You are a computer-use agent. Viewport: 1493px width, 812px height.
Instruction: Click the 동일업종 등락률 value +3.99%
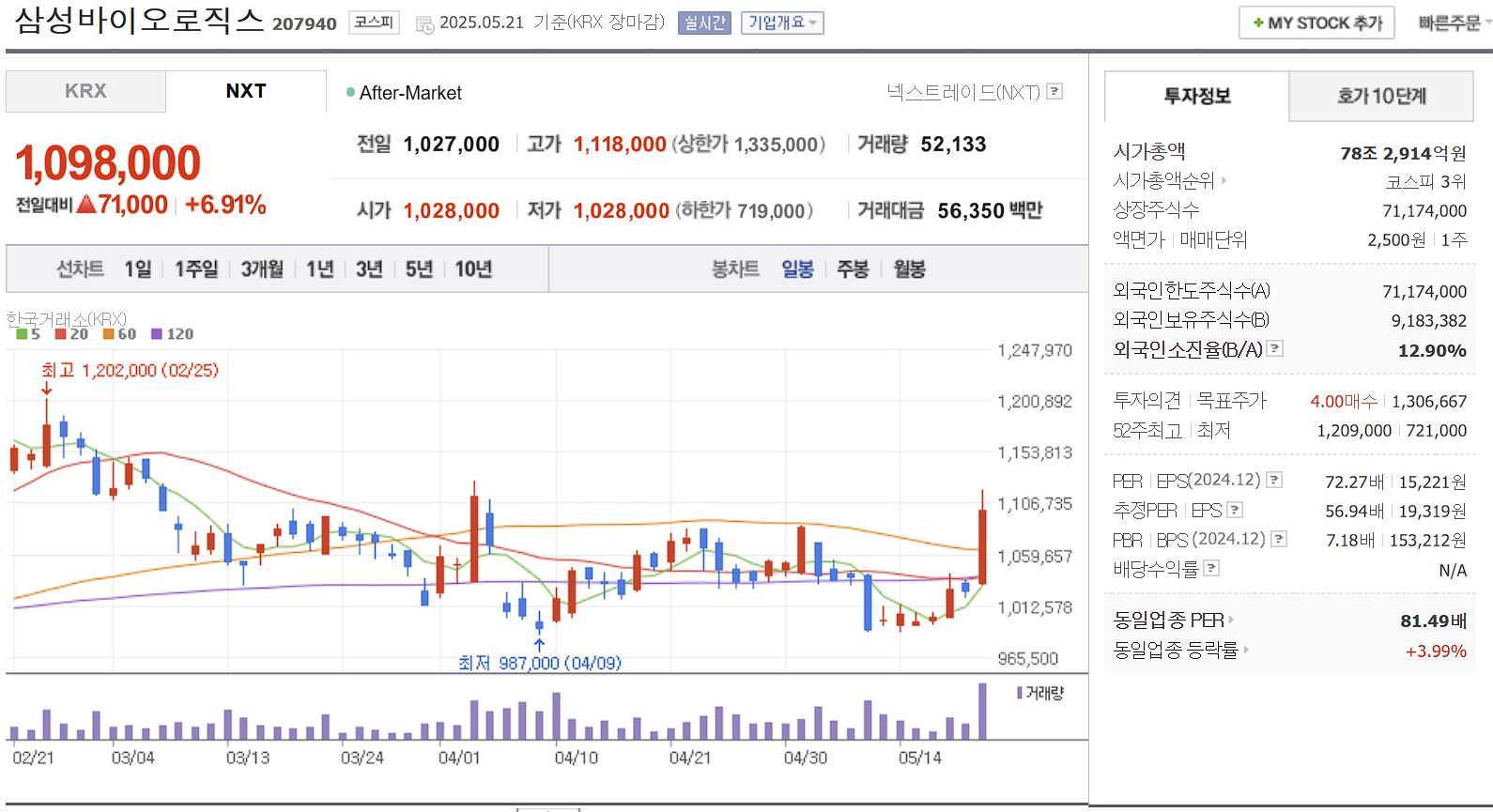[x=1436, y=651]
